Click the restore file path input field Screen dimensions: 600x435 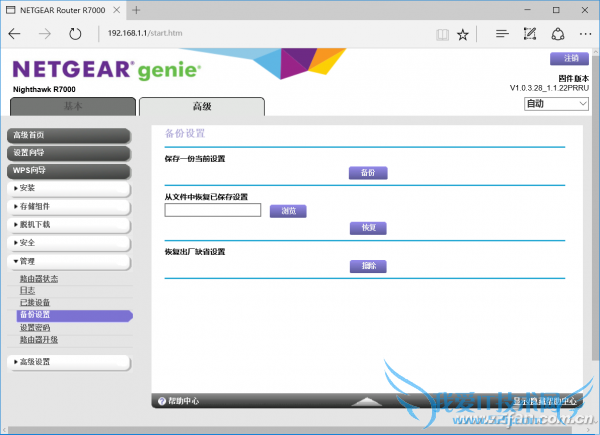pyautogui.click(x=213, y=210)
